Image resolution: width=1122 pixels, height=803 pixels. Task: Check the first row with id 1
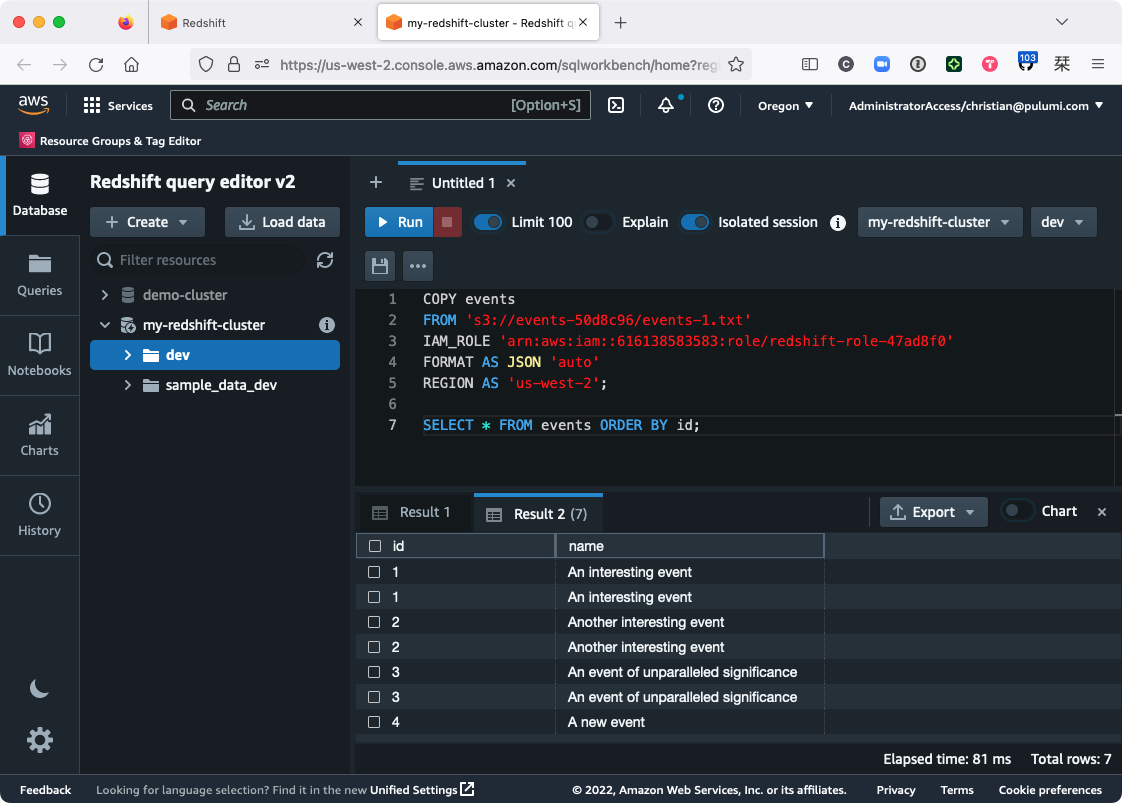[374, 572]
